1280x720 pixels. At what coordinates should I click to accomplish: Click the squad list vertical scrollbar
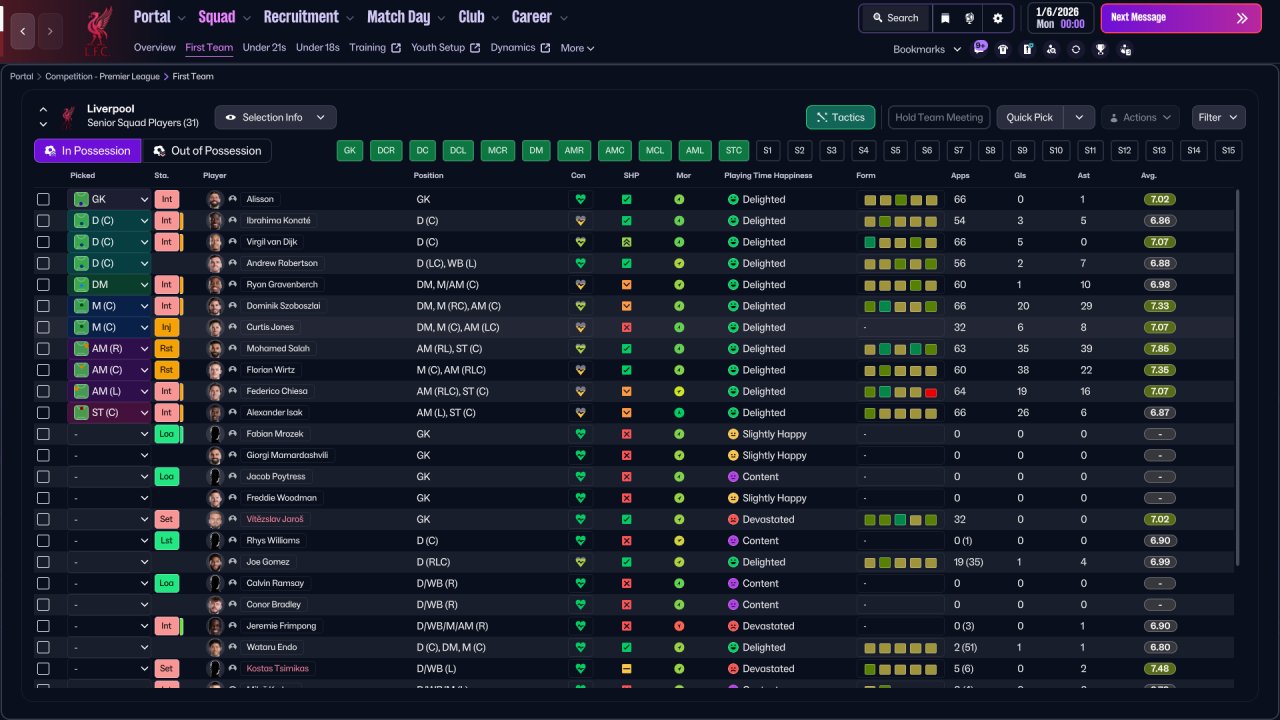[1239, 378]
